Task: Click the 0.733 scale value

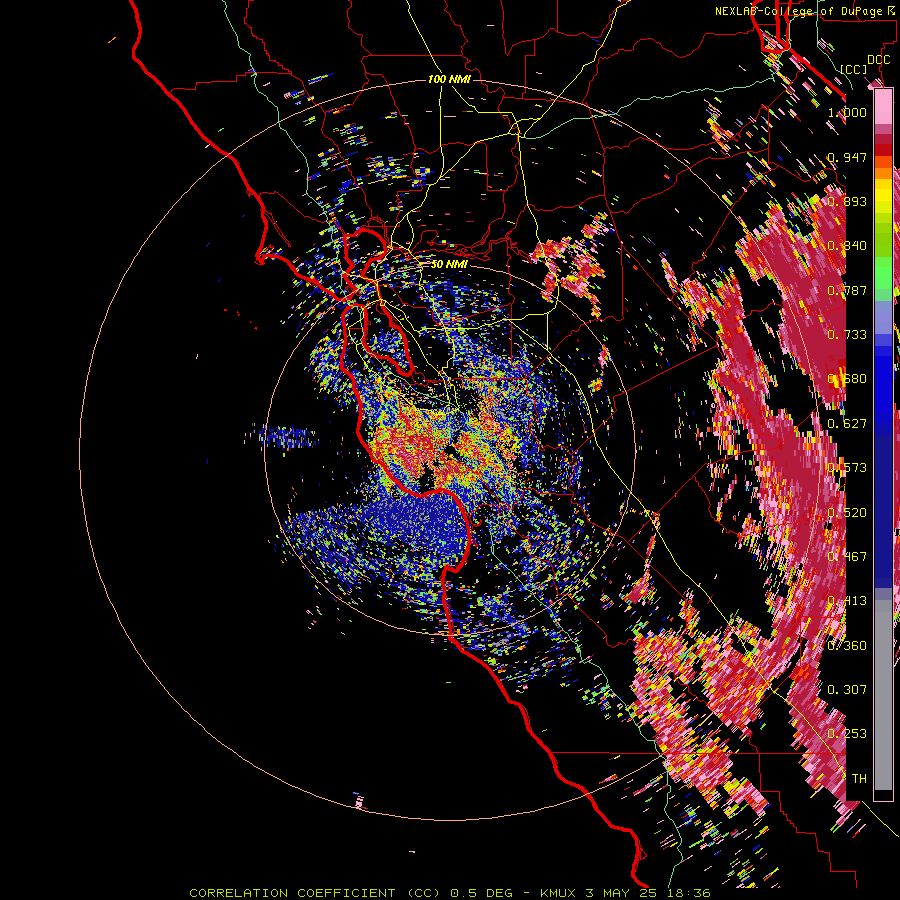Action: coord(847,335)
